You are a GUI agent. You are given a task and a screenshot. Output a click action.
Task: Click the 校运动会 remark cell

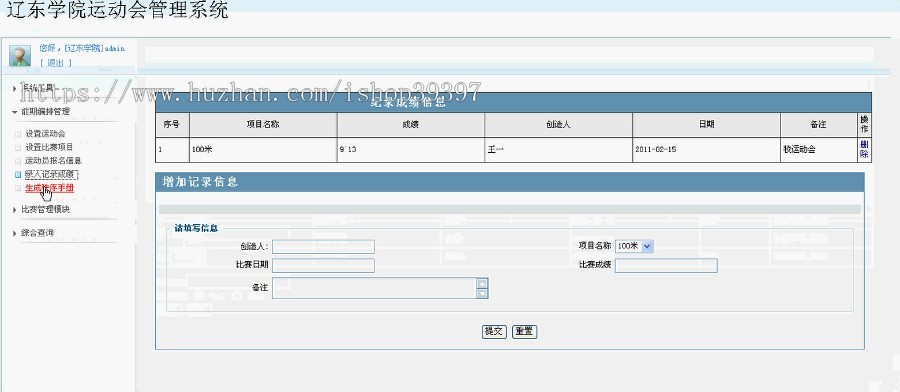pyautogui.click(x=819, y=150)
